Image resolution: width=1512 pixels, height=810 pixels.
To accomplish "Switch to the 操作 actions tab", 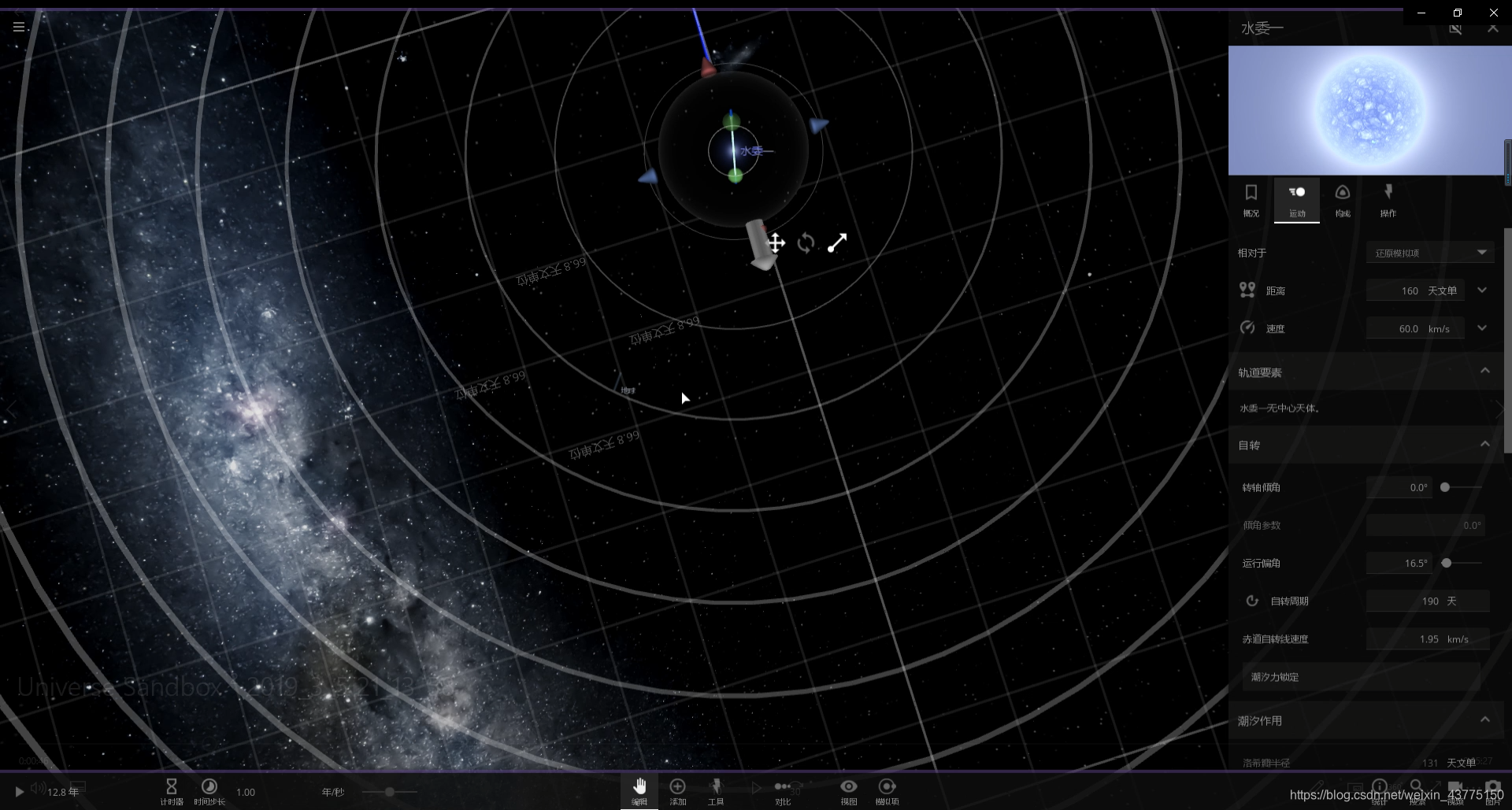I will click(x=1388, y=201).
